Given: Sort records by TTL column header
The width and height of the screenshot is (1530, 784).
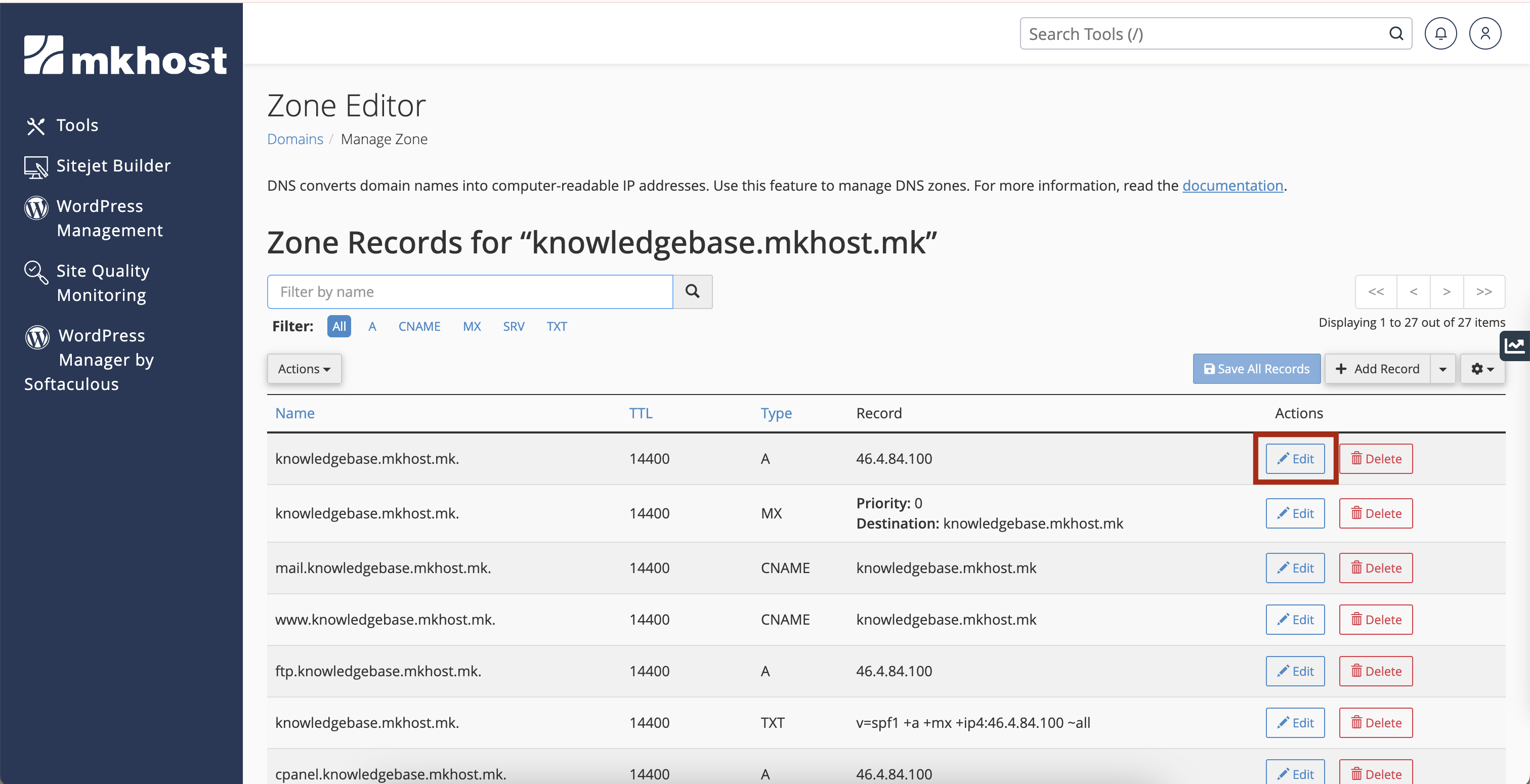Looking at the screenshot, I should click(640, 413).
